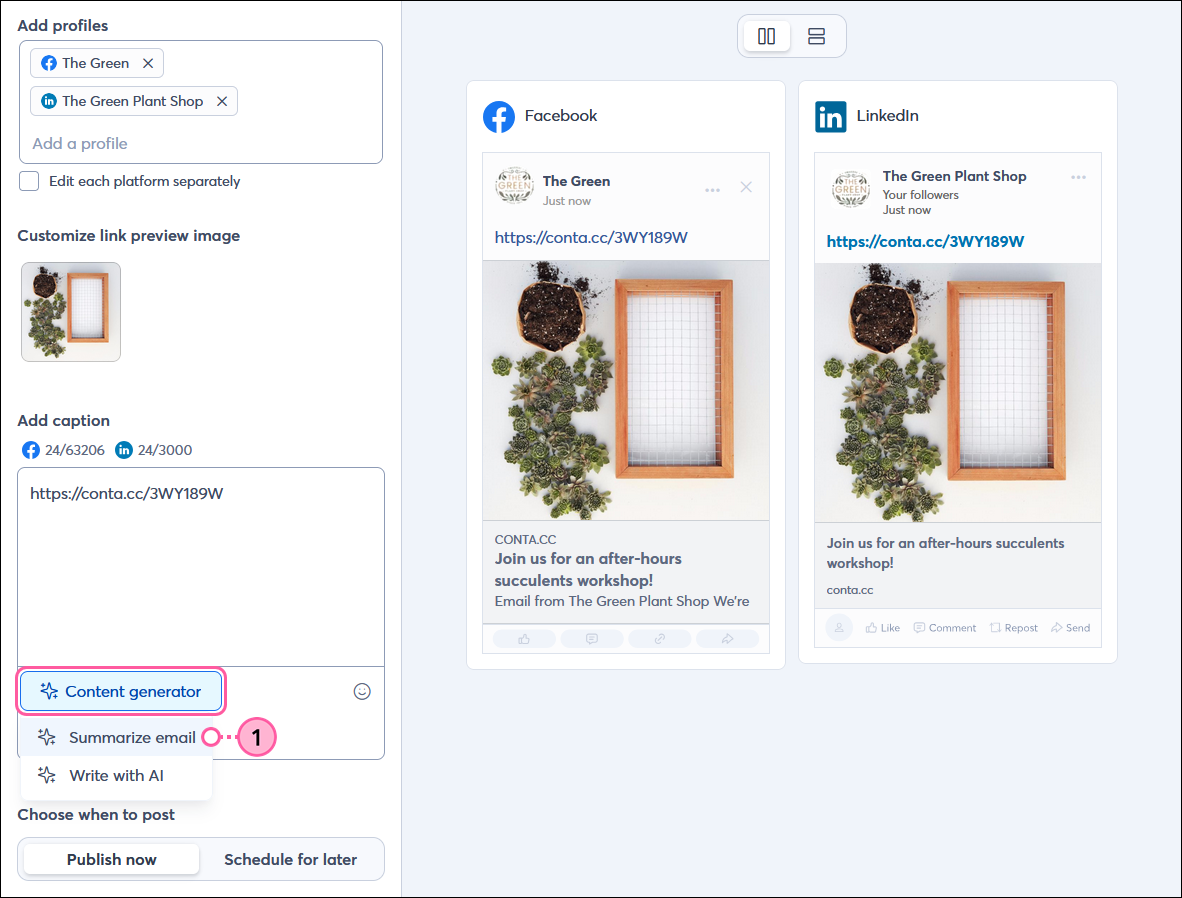Enable Edit each platform separately checkbox
The image size is (1182, 898).
tap(29, 181)
